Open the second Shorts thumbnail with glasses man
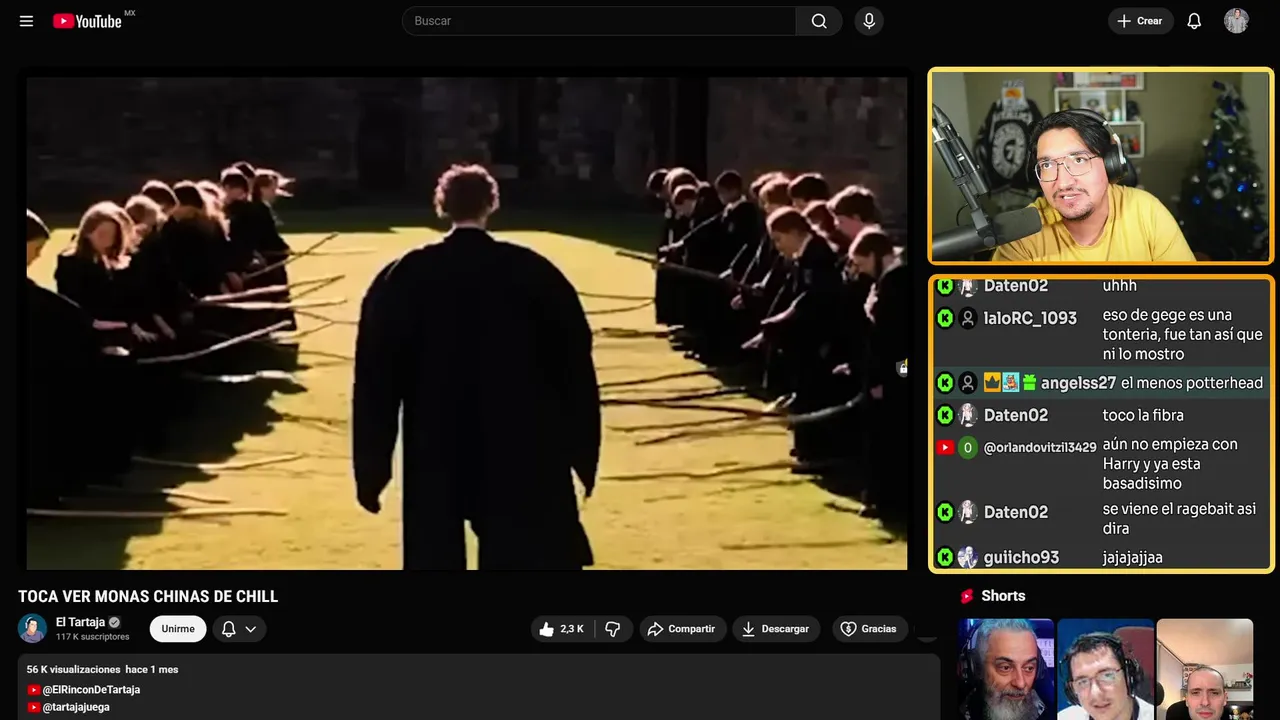The width and height of the screenshot is (1280, 720). pyautogui.click(x=1105, y=669)
